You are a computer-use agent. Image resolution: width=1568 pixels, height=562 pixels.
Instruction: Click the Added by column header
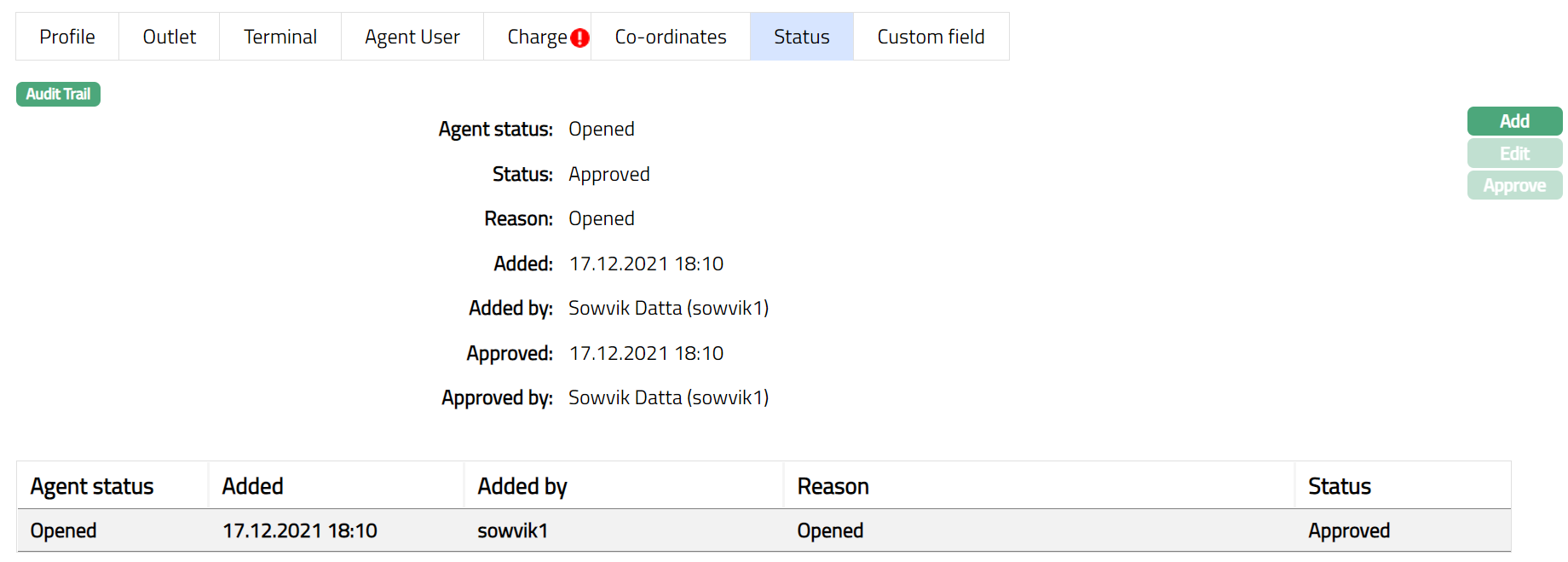point(522,486)
